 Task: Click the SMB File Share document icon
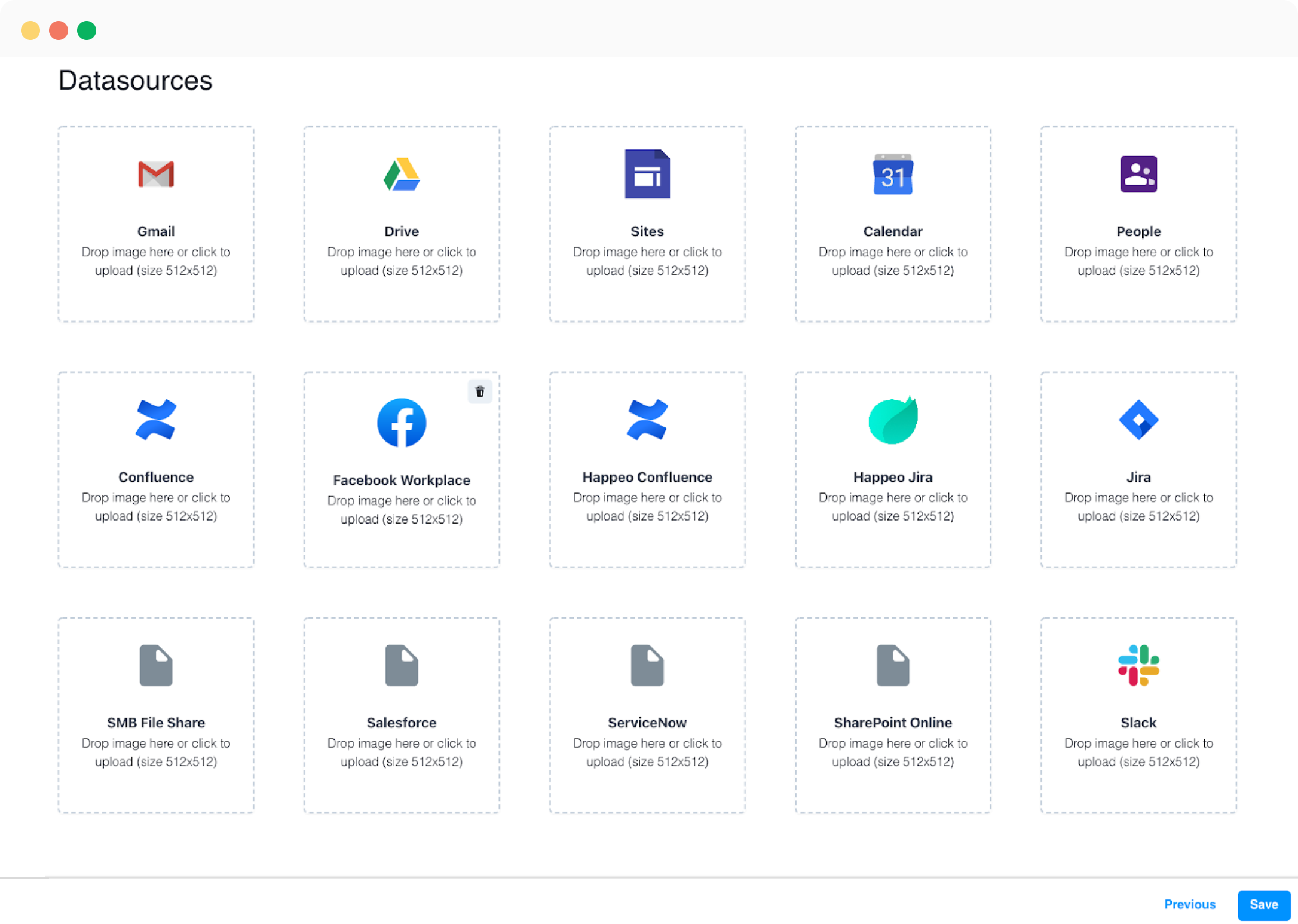pos(156,665)
